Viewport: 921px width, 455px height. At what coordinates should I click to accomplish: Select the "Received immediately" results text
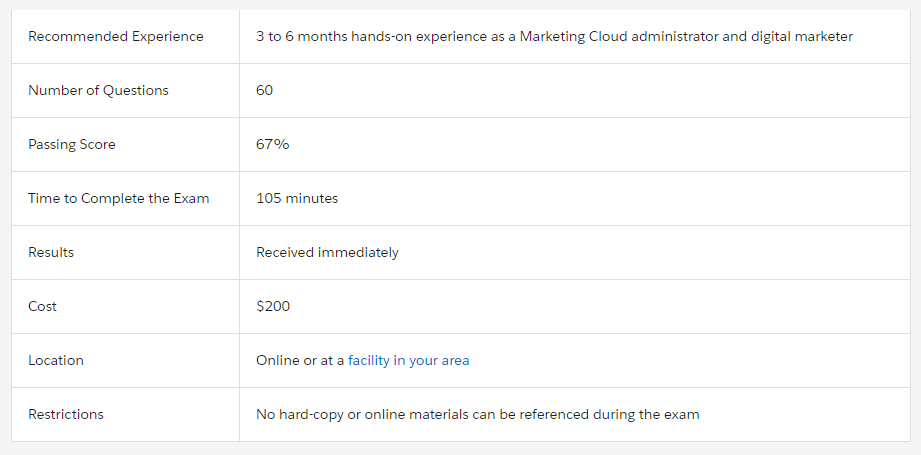click(x=327, y=252)
